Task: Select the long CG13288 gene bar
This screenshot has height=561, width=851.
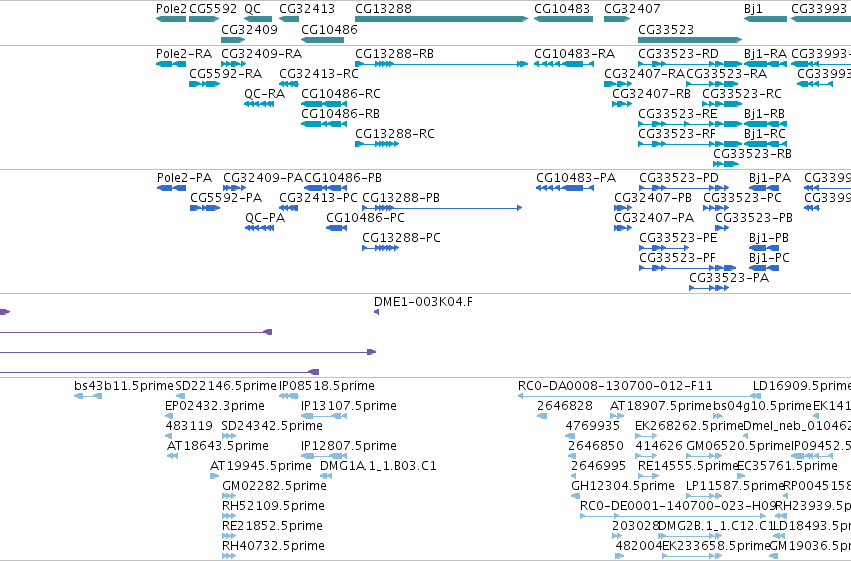Action: pyautogui.click(x=441, y=20)
